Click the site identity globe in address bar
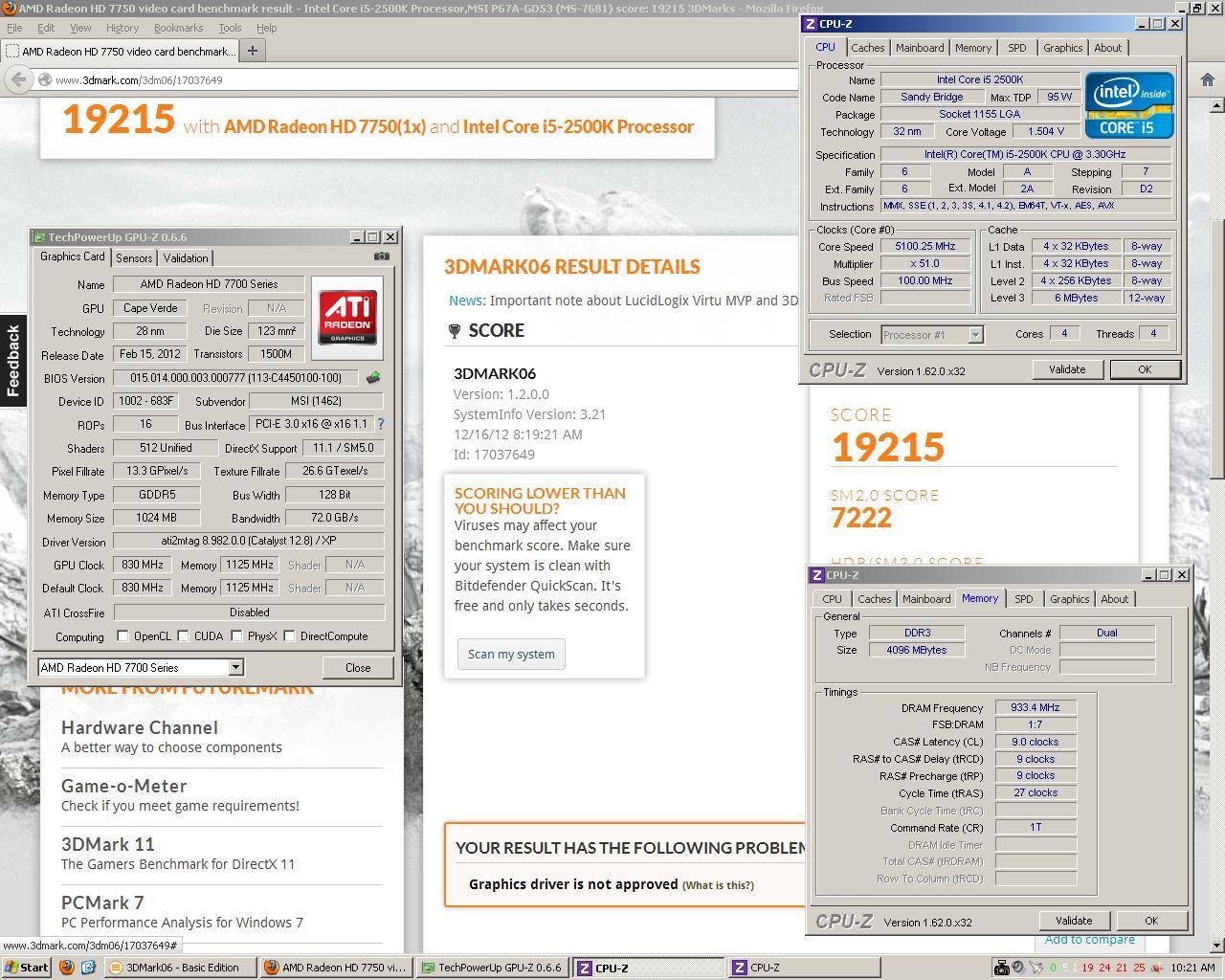This screenshot has width=1225, height=980. [45, 79]
